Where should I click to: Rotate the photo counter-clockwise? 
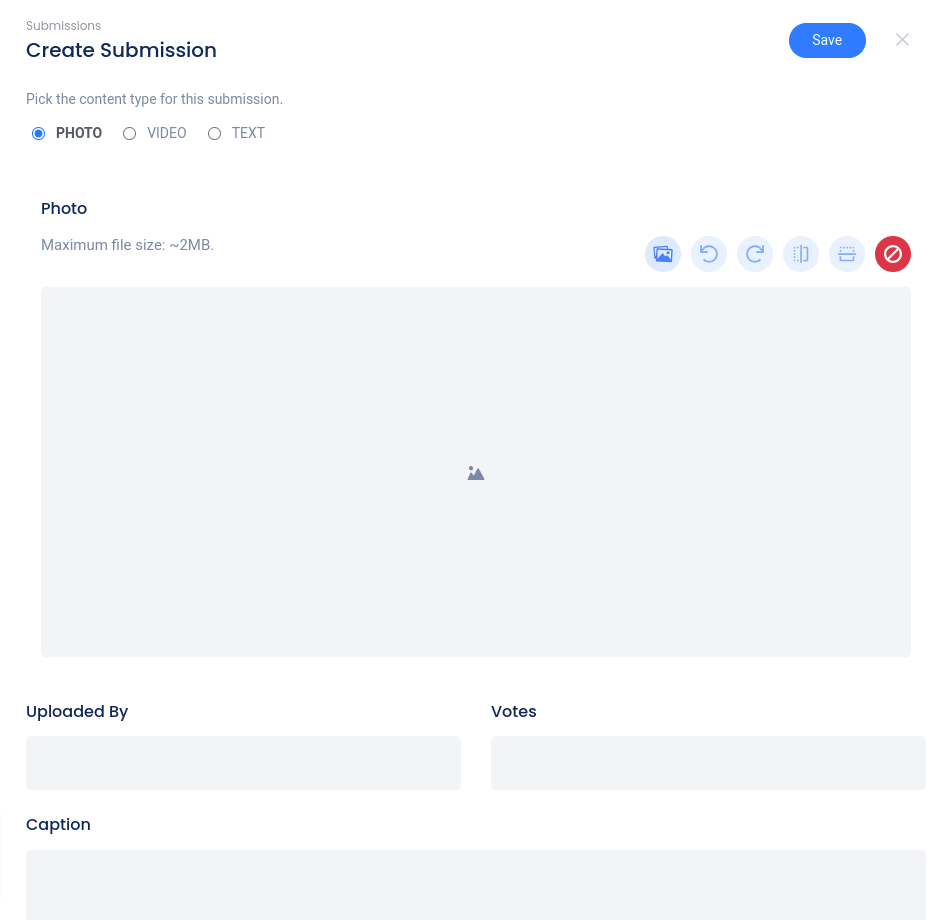(709, 254)
